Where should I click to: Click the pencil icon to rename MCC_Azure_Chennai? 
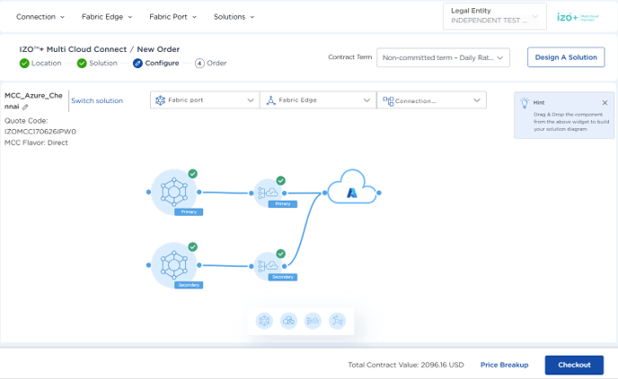pos(25,107)
